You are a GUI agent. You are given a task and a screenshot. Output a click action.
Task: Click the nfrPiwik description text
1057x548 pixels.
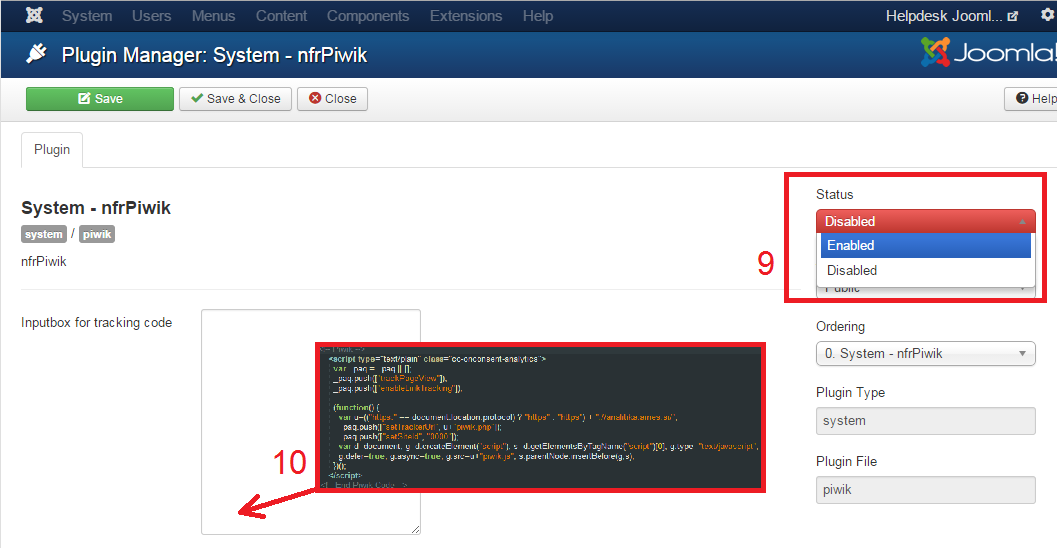click(44, 262)
